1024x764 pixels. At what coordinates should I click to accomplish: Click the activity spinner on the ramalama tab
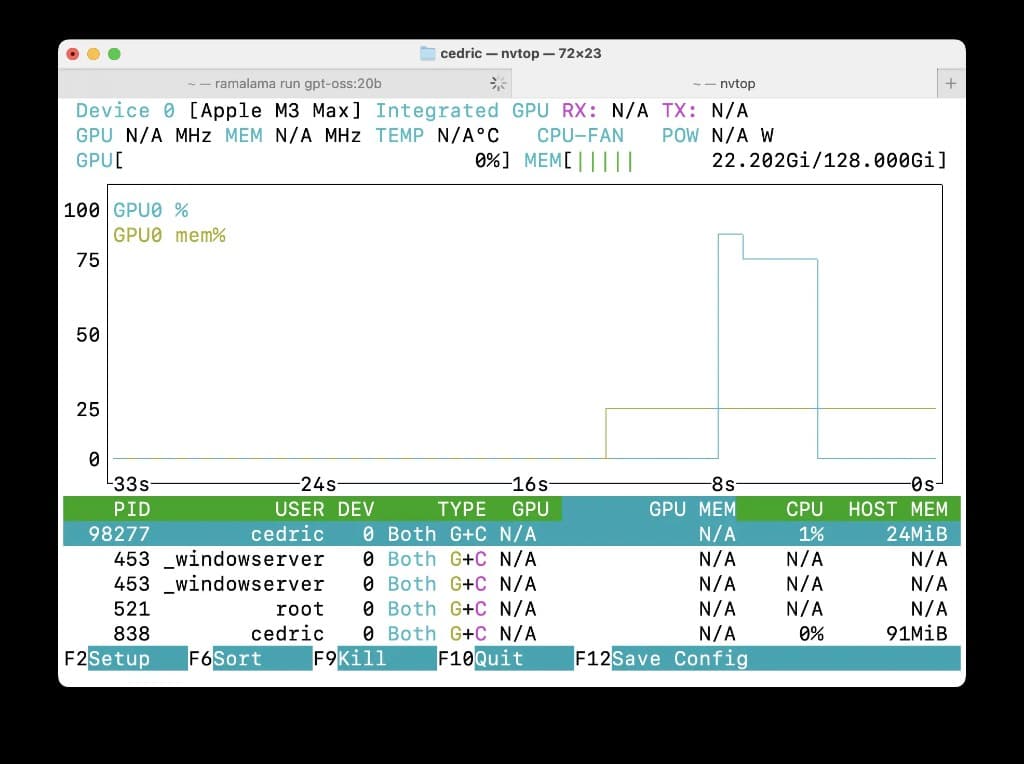coord(497,84)
